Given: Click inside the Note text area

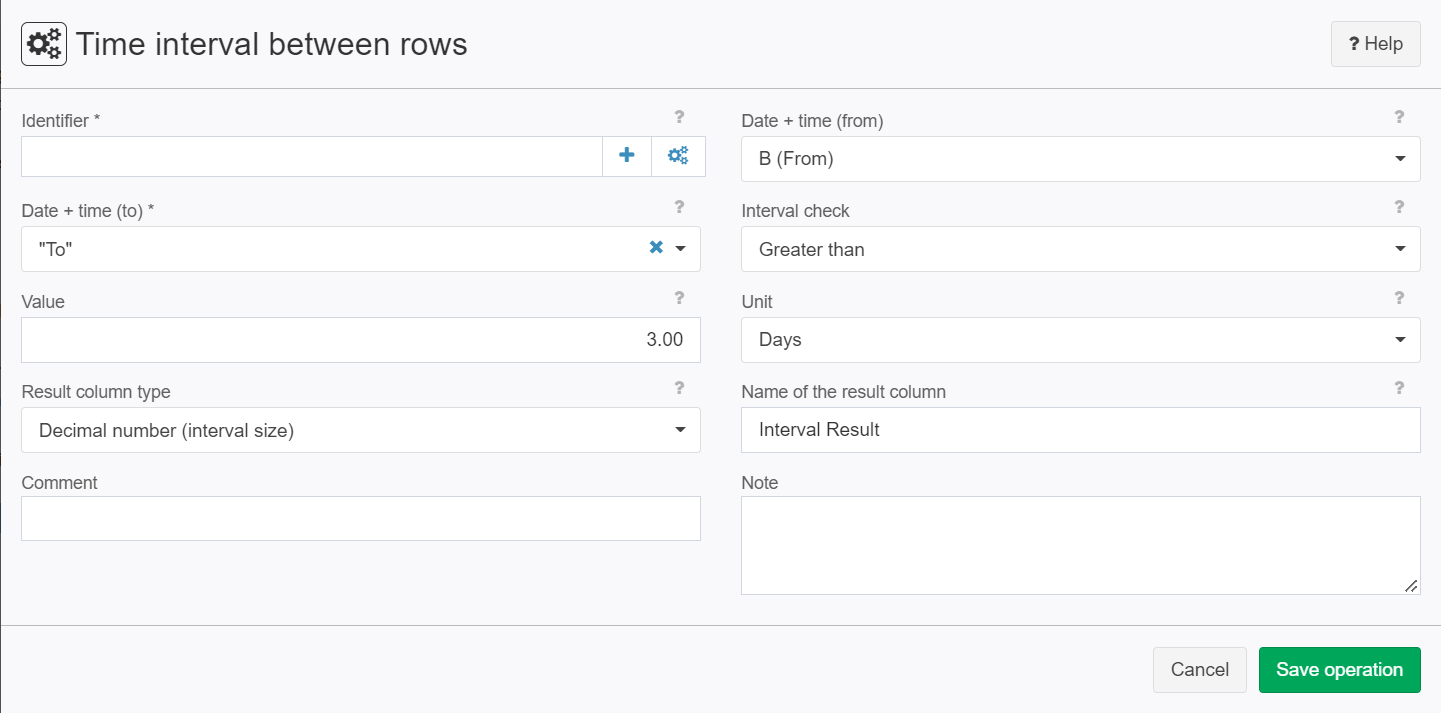Looking at the screenshot, I should 1080,545.
